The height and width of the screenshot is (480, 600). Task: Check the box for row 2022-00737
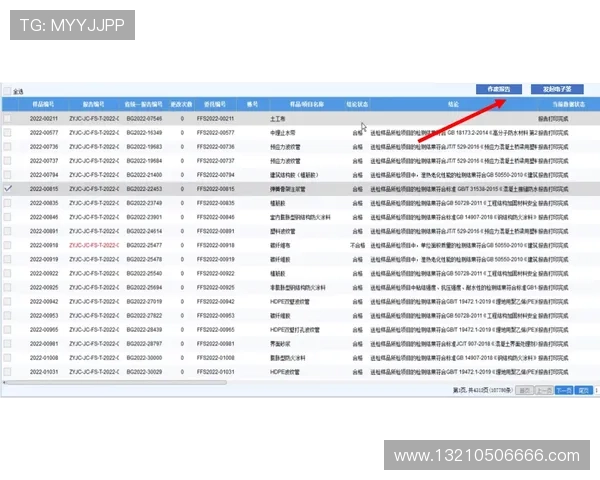[x=7, y=161]
